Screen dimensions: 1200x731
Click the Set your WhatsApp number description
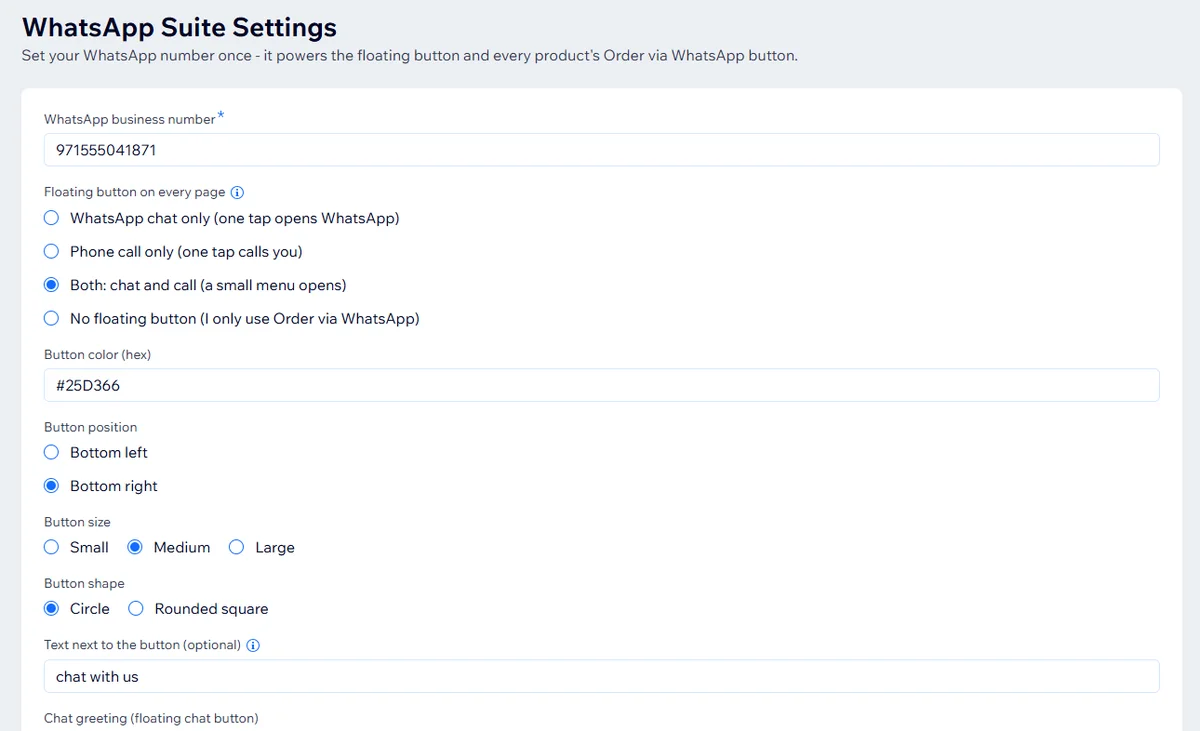pos(410,56)
